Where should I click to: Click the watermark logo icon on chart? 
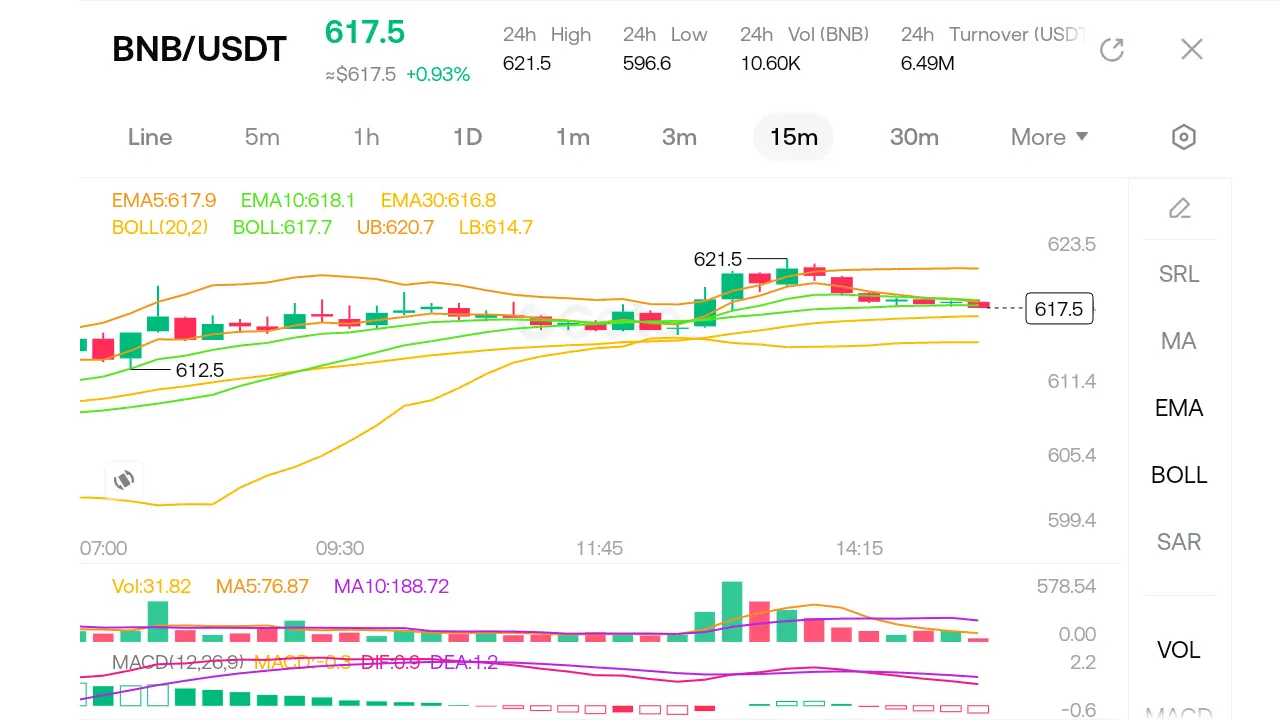[x=124, y=480]
